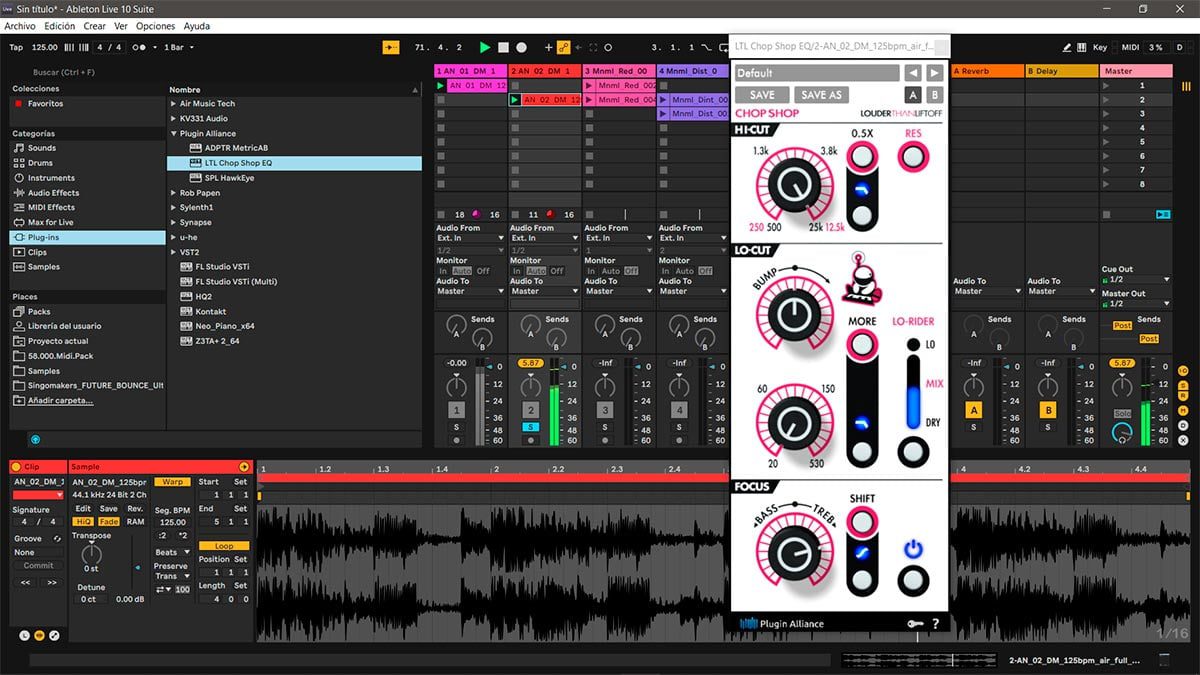1200x675 pixels.
Task: Toggle the yellow Automation Arm button
Action: [564, 47]
